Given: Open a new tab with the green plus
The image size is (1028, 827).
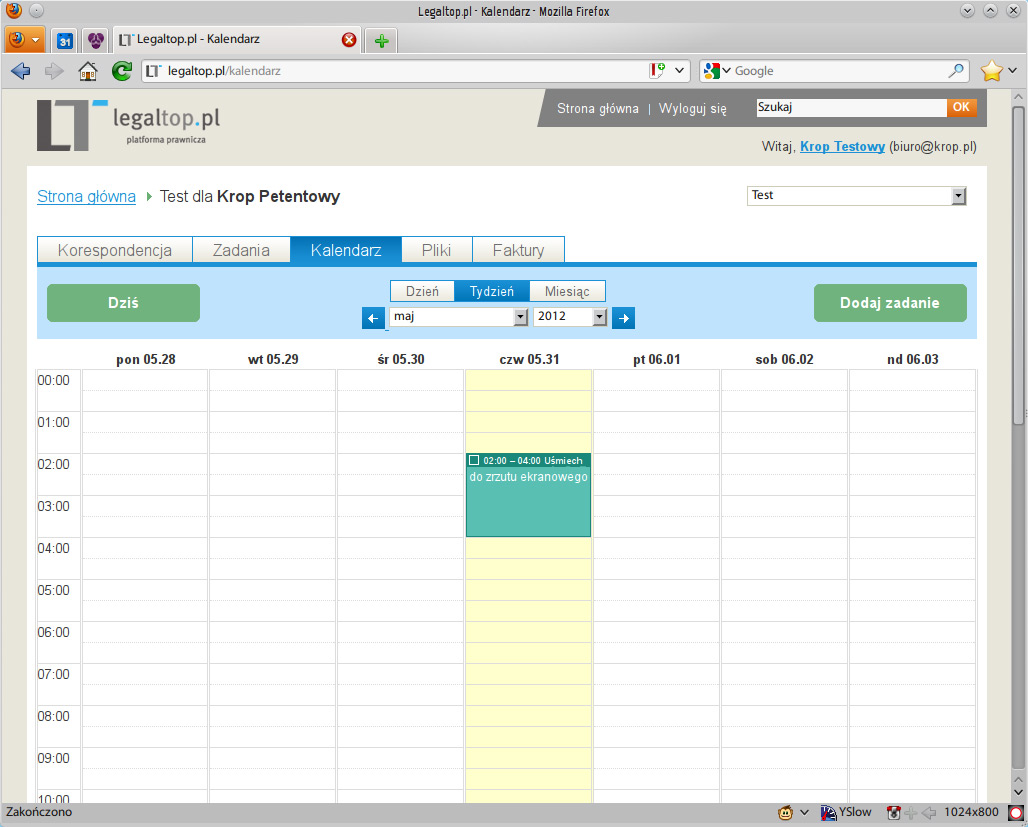Looking at the screenshot, I should (x=381, y=41).
